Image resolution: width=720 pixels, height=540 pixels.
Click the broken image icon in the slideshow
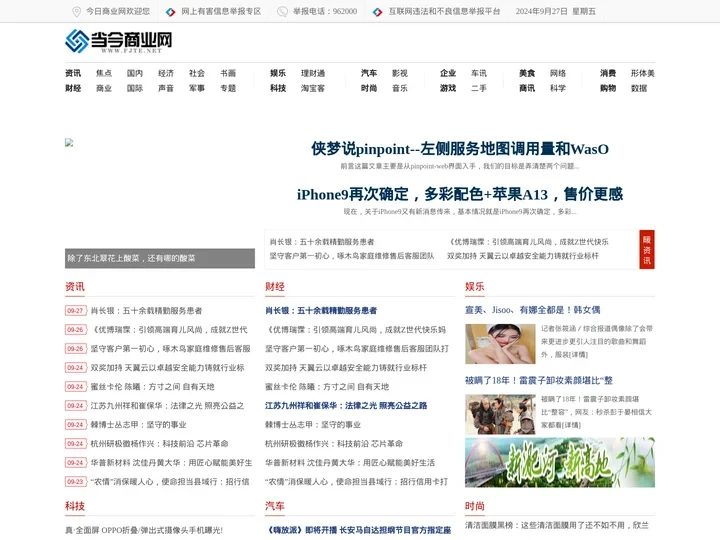[x=69, y=142]
